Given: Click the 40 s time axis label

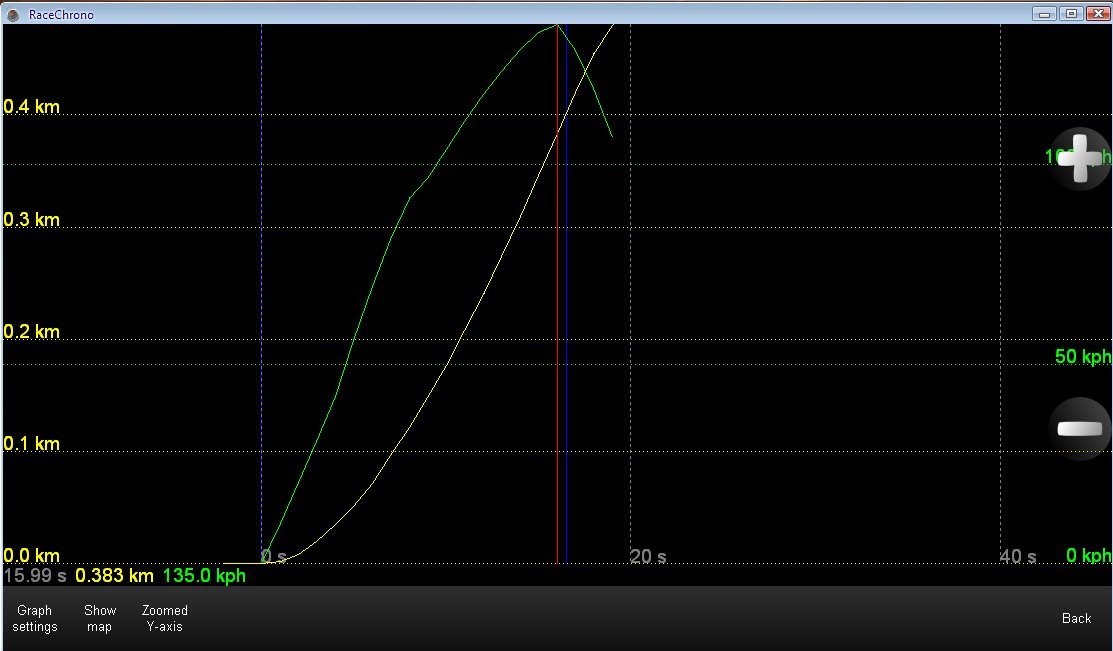Looking at the screenshot, I should point(1018,557).
